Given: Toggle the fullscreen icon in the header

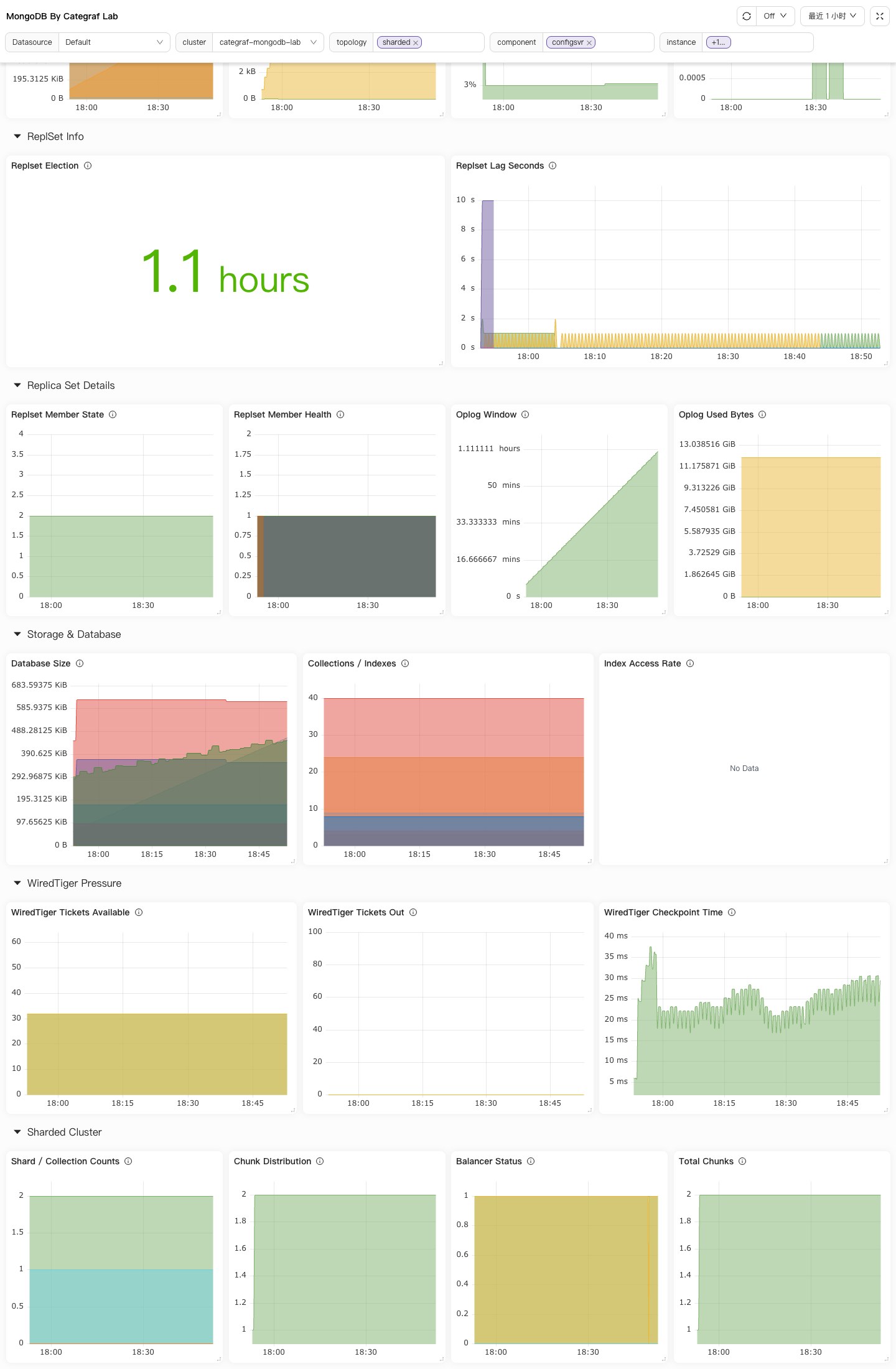Looking at the screenshot, I should click(x=880, y=16).
